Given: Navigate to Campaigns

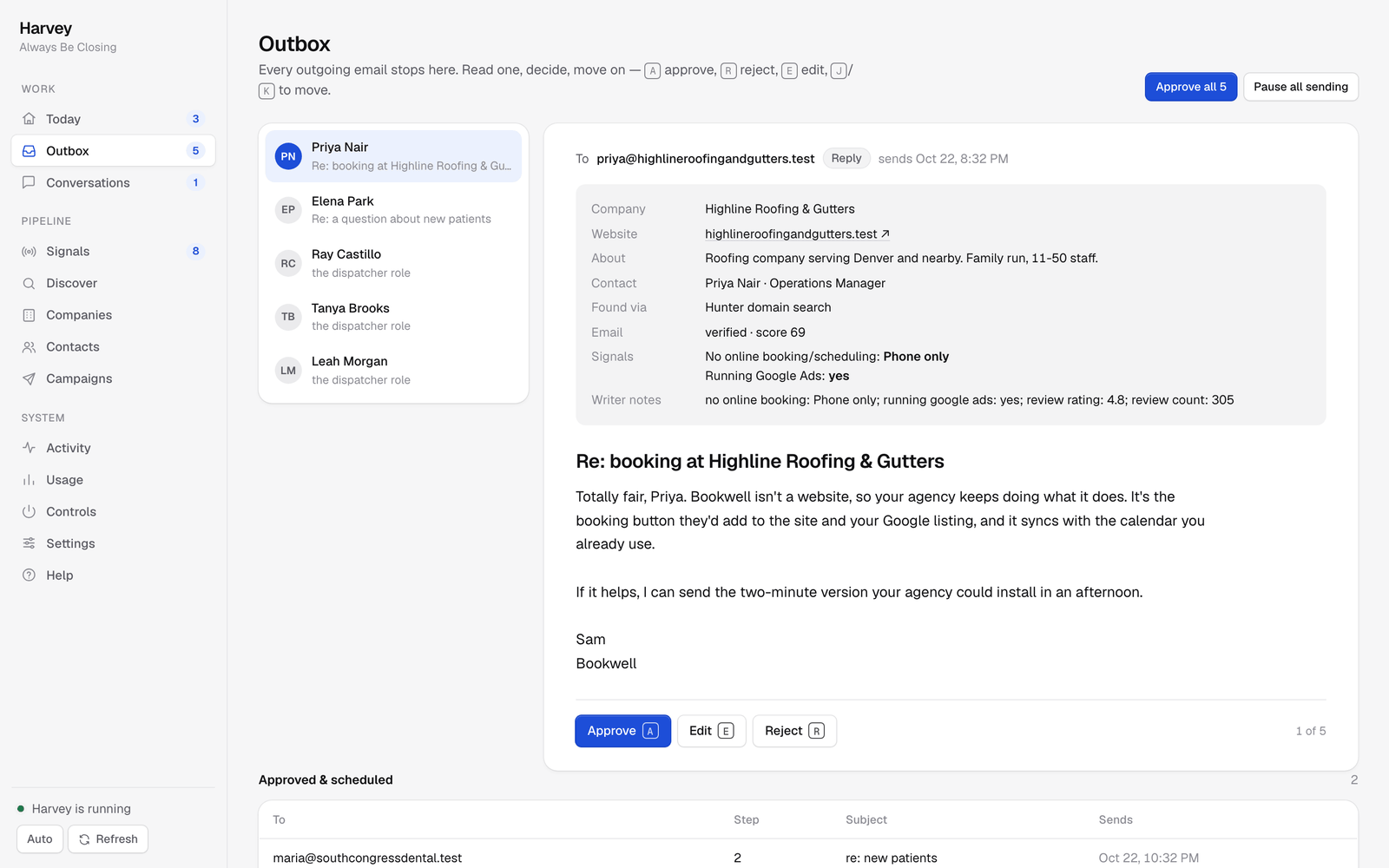Looking at the screenshot, I should click(113, 378).
